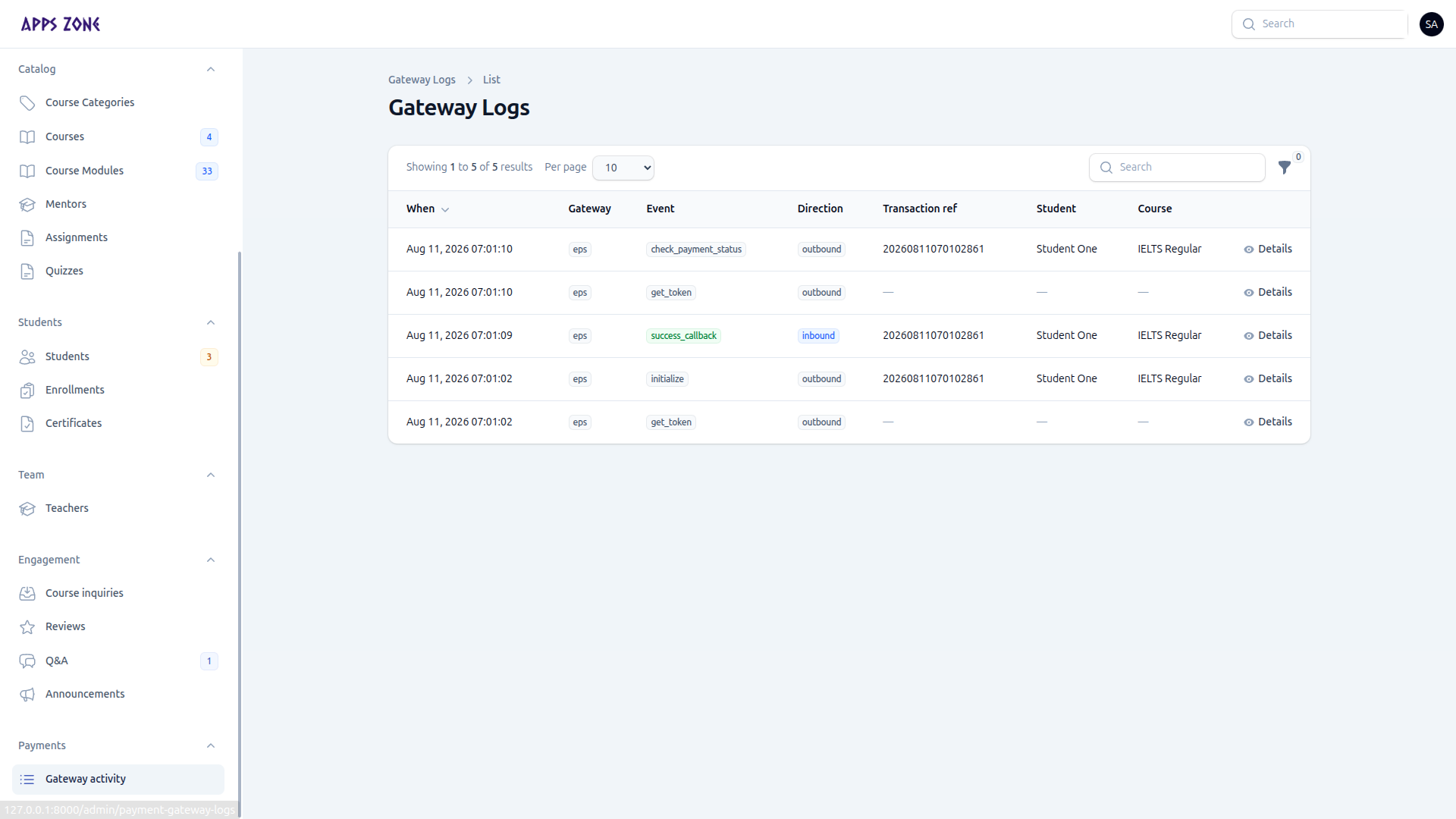1456x819 pixels.
Task: Click eye icon in initialize row
Action: [x=1248, y=379]
